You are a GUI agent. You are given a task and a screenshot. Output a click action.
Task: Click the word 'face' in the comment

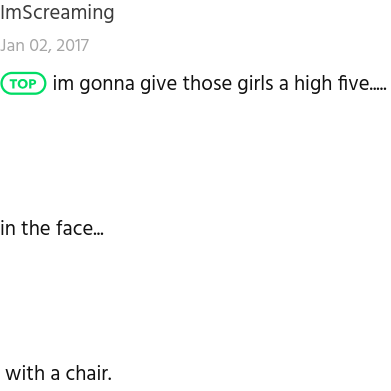click(74, 228)
